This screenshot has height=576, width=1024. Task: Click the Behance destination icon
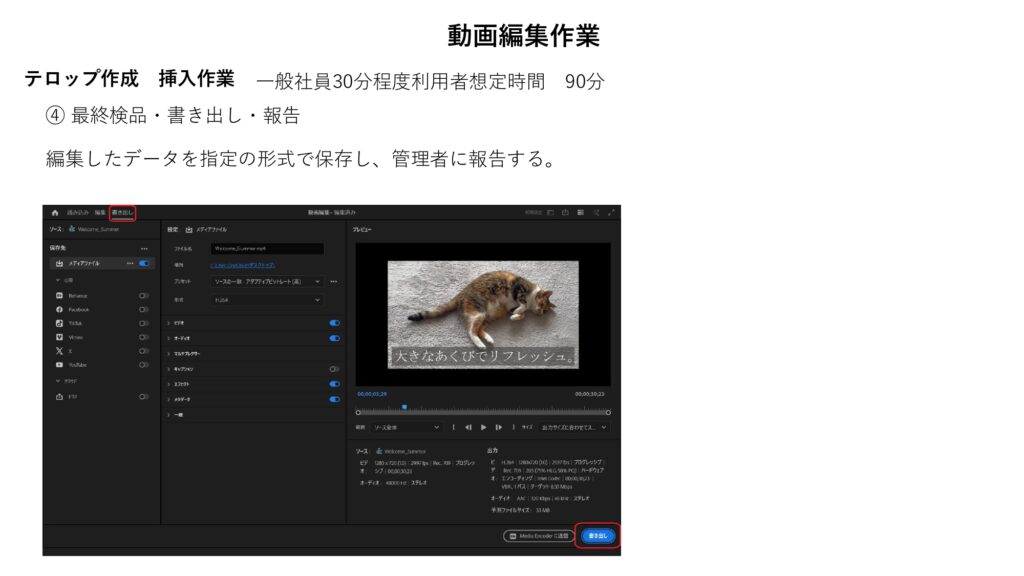[x=60, y=296]
